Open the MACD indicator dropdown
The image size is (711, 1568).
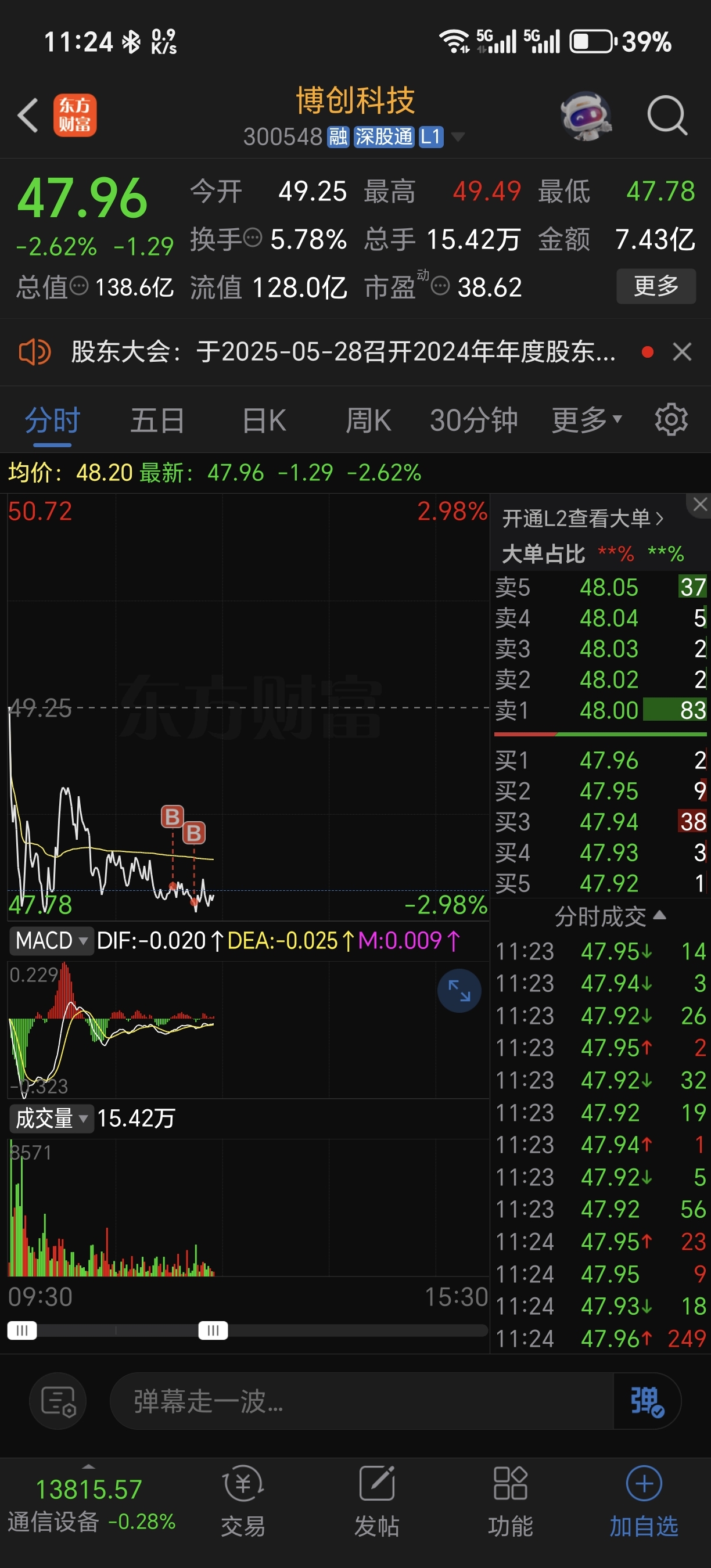coord(52,940)
